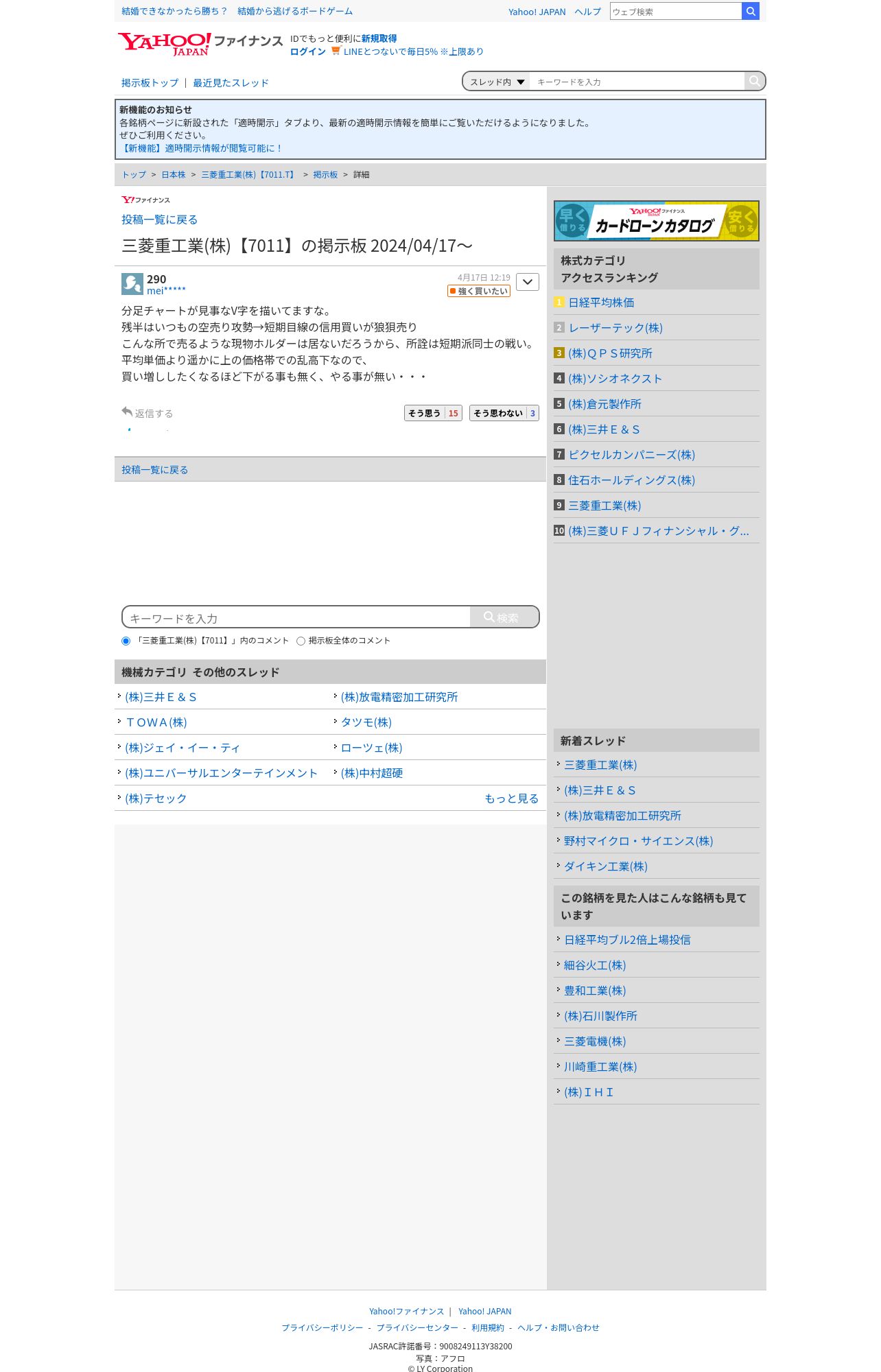Click the lower キーワードを入力 comment search field

coord(296,617)
